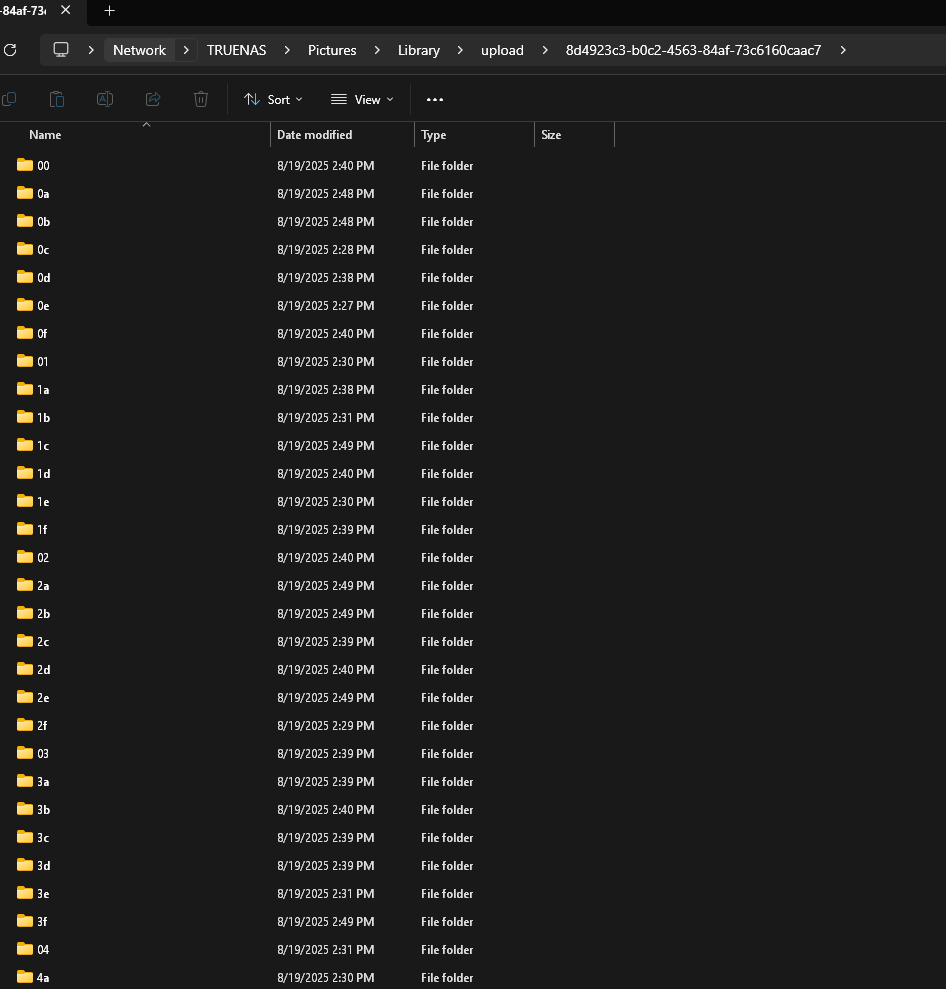Select the folder named 0a
This screenshot has width=946, height=989.
click(x=43, y=194)
